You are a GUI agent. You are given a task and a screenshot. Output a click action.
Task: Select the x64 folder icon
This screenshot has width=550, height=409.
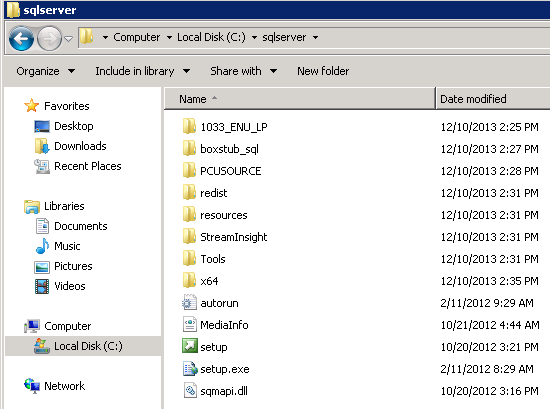pos(189,281)
